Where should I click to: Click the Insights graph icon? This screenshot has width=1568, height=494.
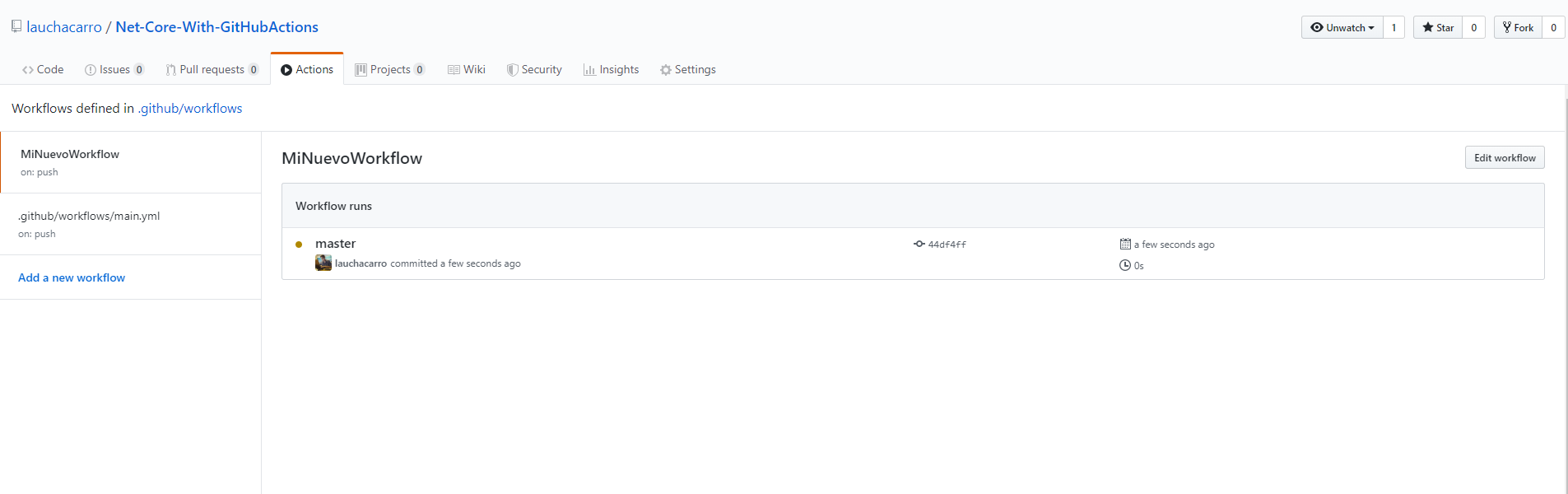click(589, 70)
